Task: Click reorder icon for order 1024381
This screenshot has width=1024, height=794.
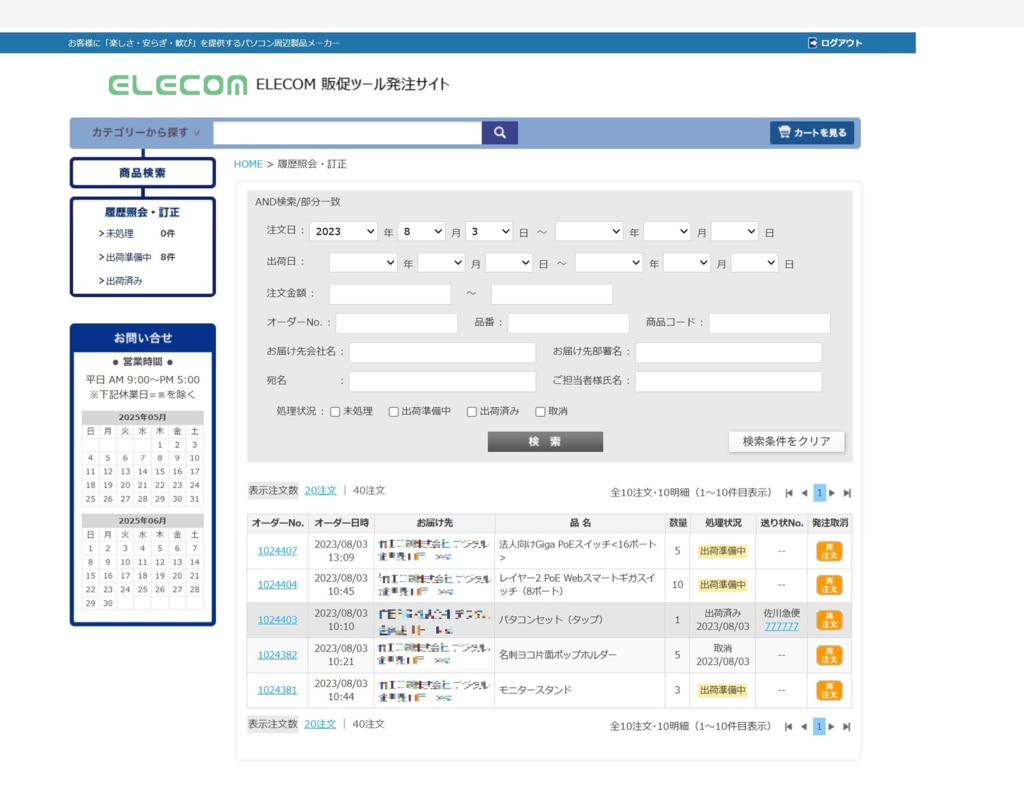Action: (x=829, y=690)
